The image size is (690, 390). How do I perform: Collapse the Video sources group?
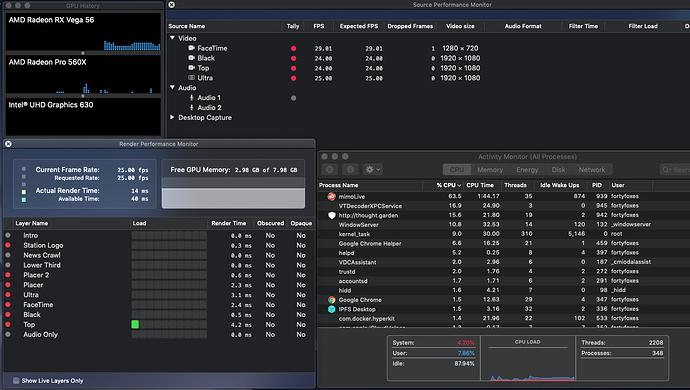click(x=172, y=38)
